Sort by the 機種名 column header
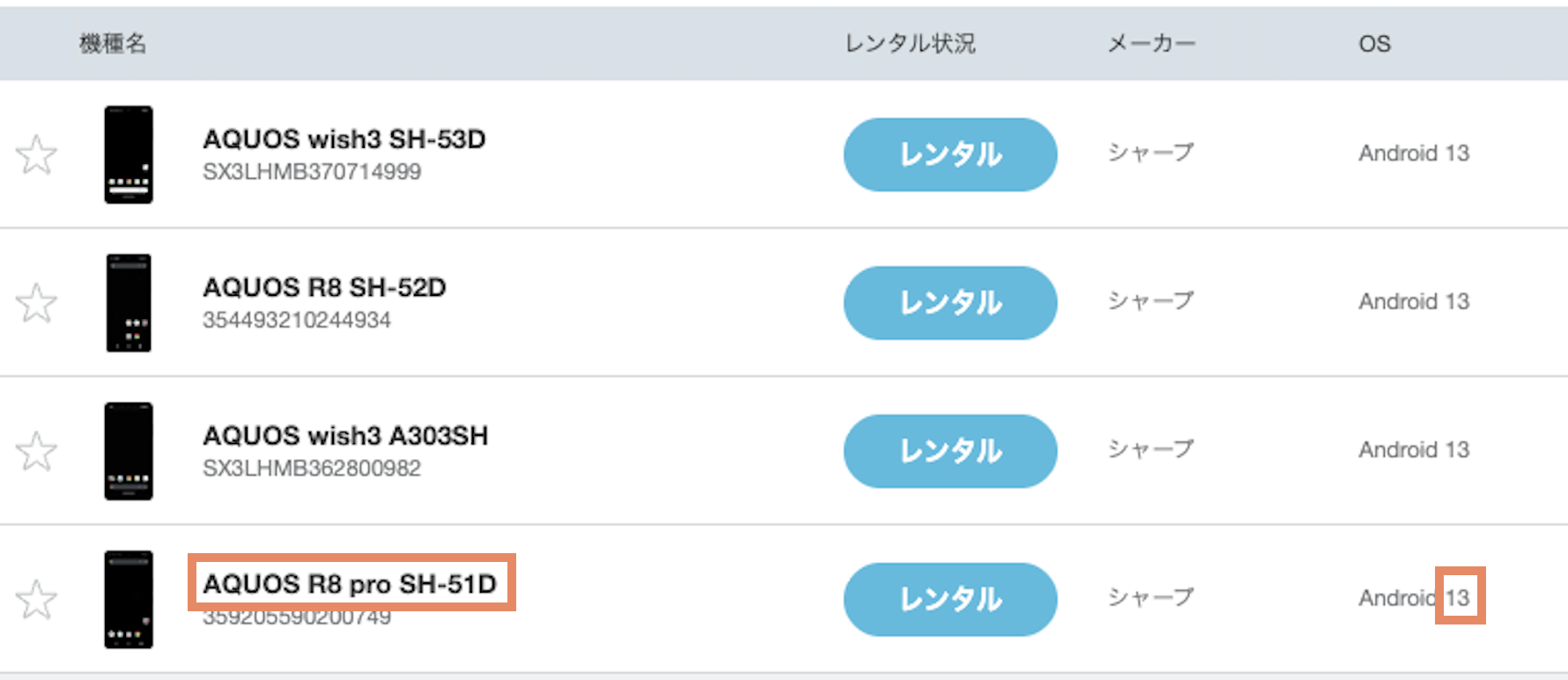Viewport: 1568px width, 680px height. [113, 43]
